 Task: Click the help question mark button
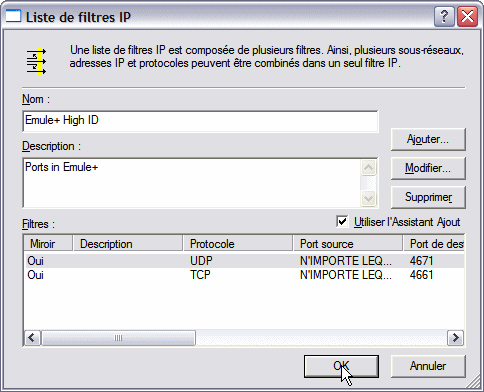point(444,16)
